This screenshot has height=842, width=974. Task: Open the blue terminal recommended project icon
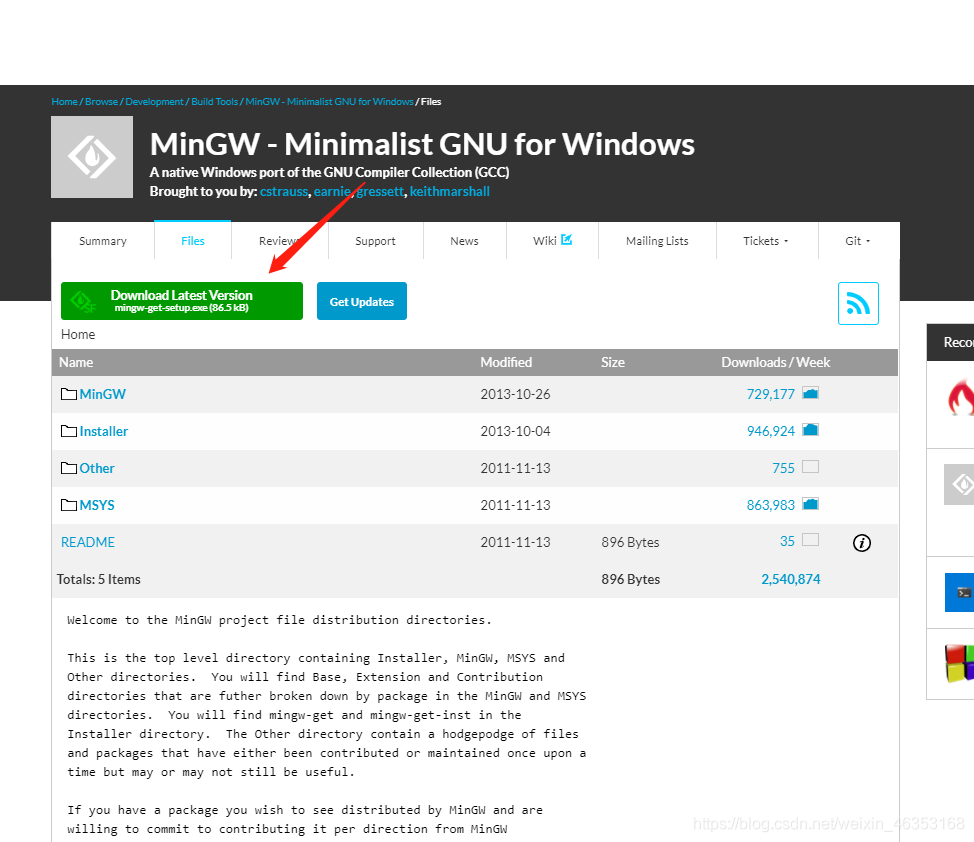(x=959, y=592)
